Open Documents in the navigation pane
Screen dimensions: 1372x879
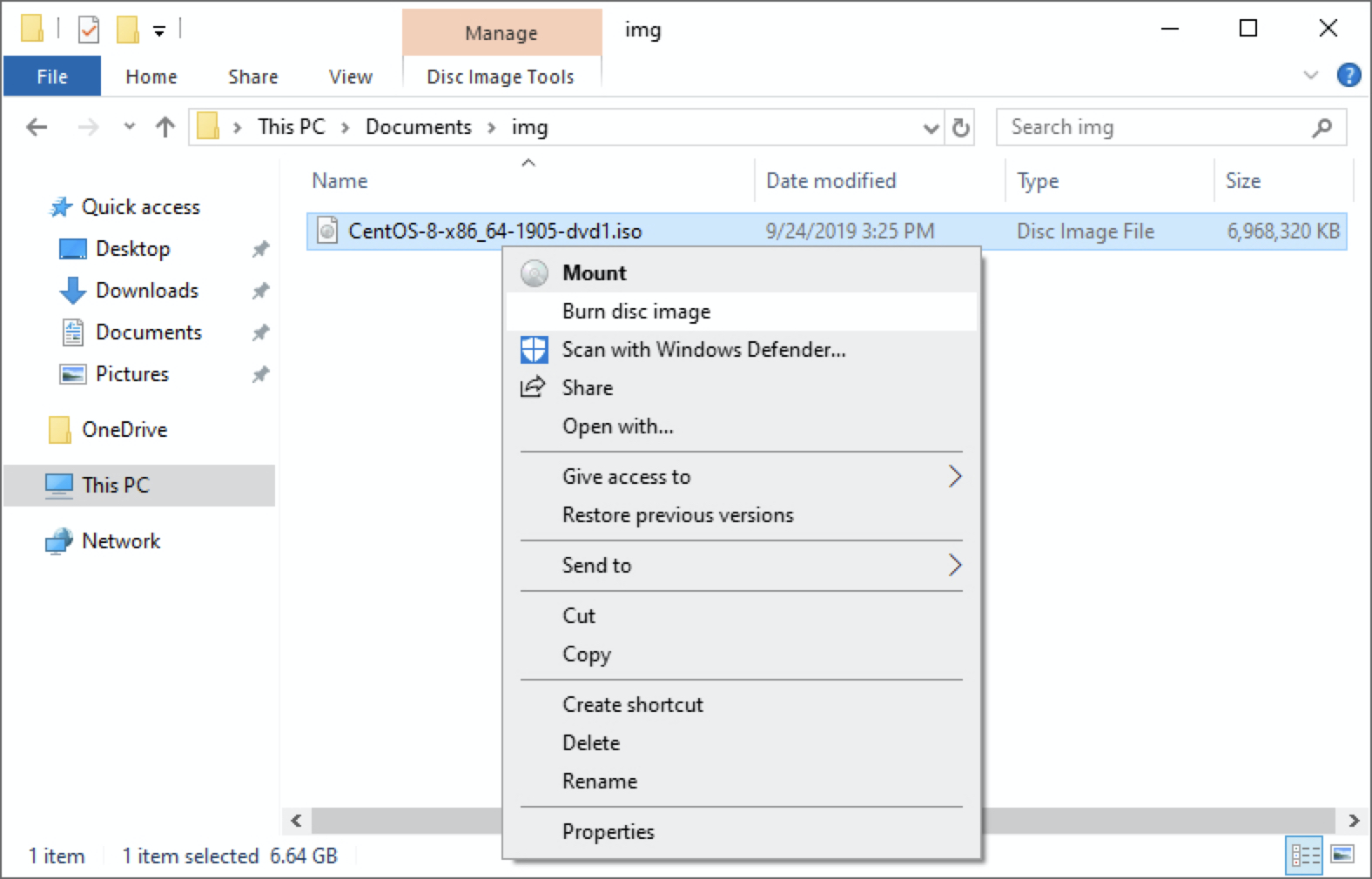tap(148, 332)
